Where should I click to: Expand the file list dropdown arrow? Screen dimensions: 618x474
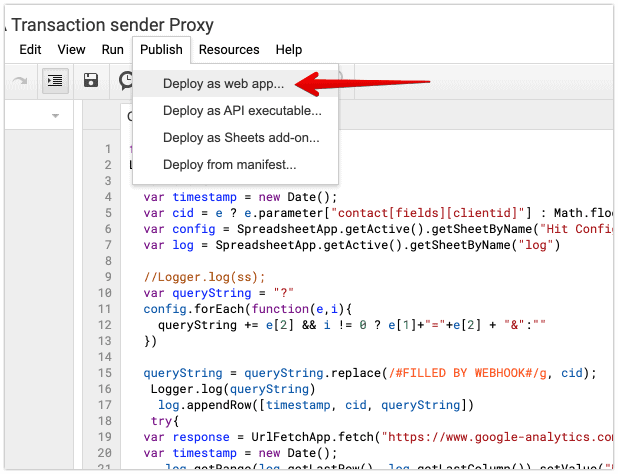[x=56, y=116]
